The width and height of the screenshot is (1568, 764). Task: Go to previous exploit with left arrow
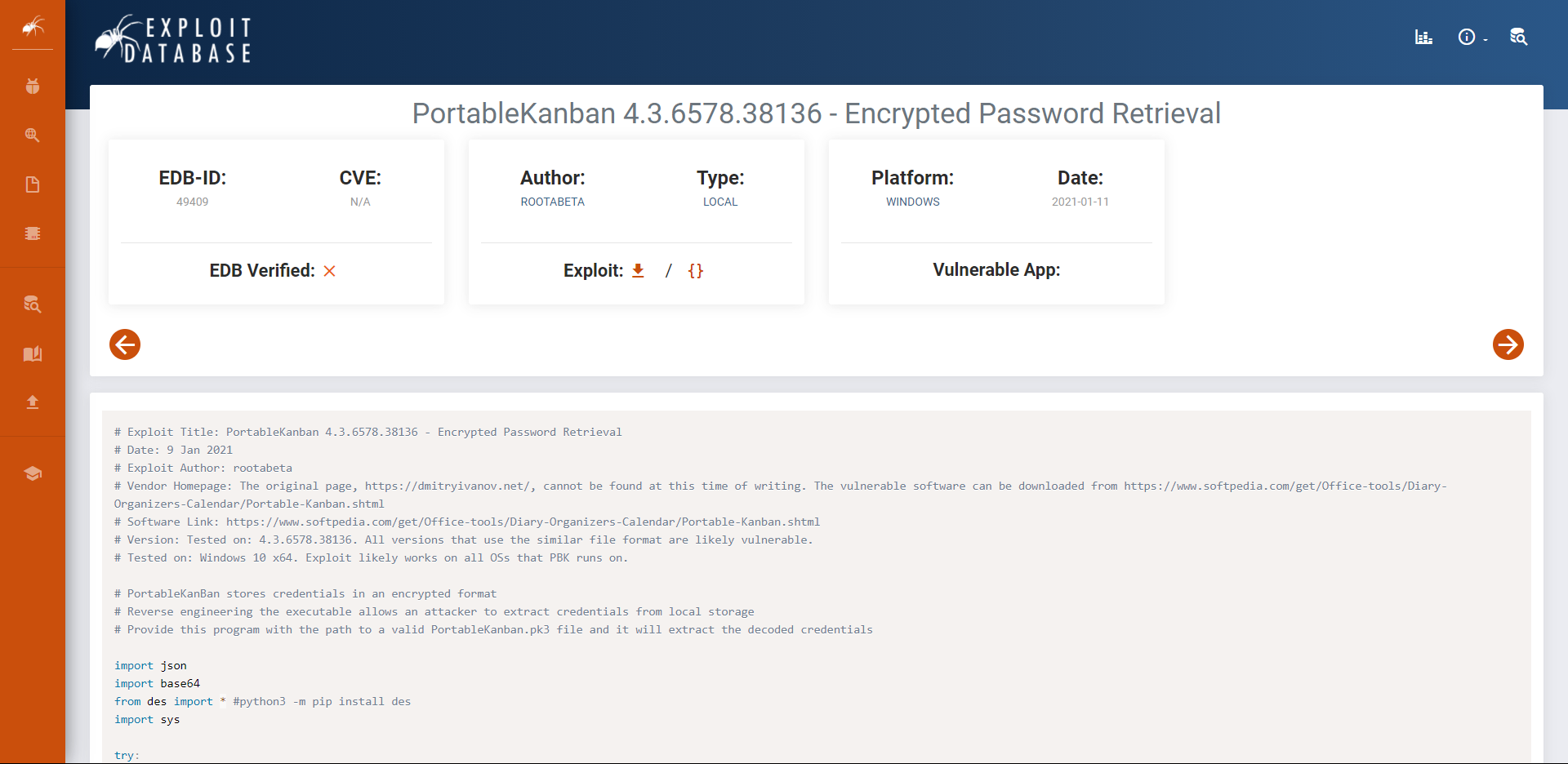point(125,344)
